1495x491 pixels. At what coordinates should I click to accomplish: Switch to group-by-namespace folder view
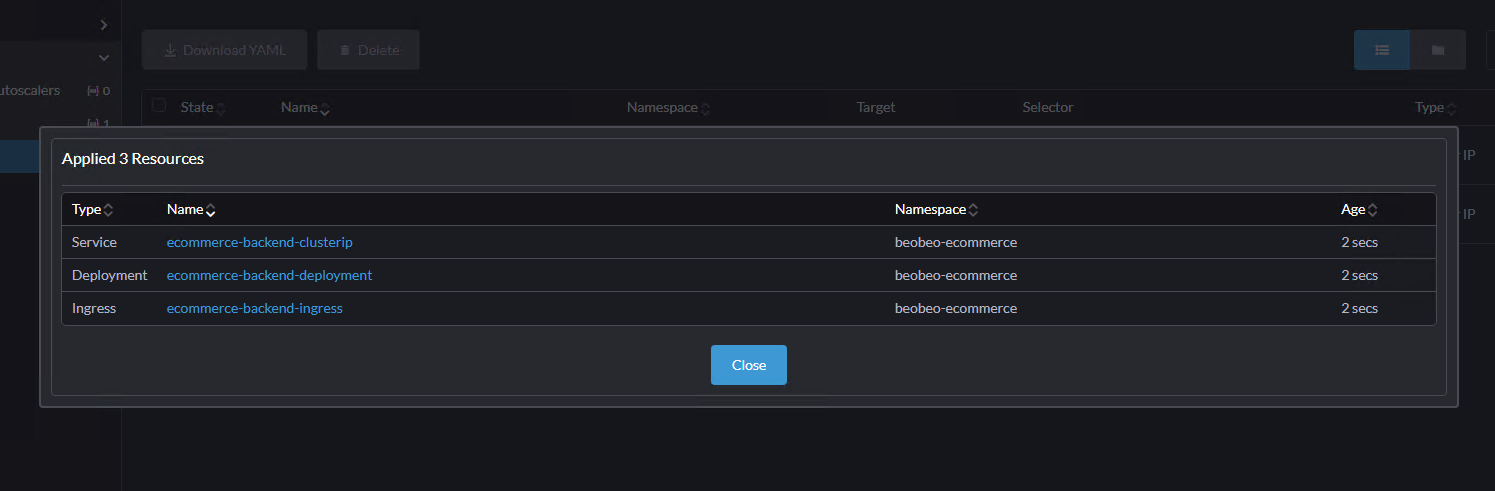coord(1437,50)
